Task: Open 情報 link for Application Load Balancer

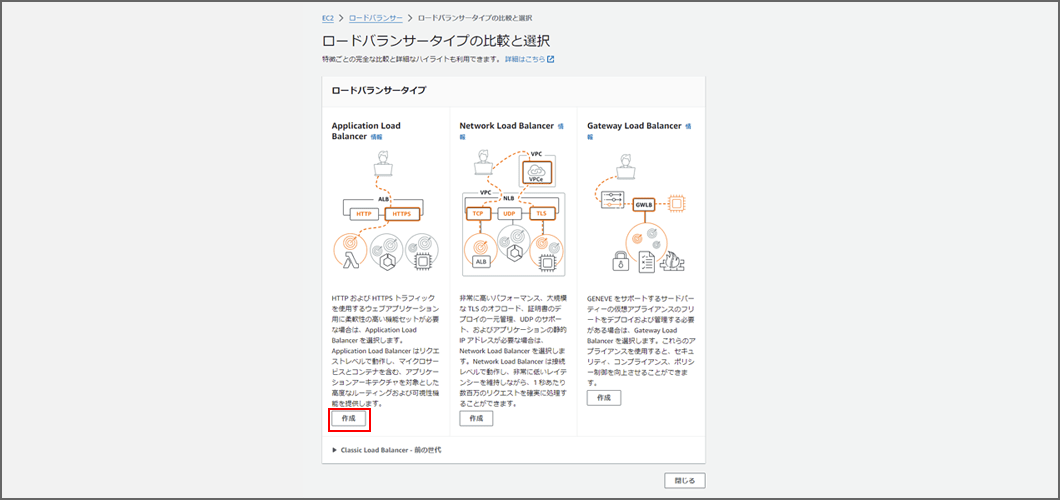Action: point(377,136)
